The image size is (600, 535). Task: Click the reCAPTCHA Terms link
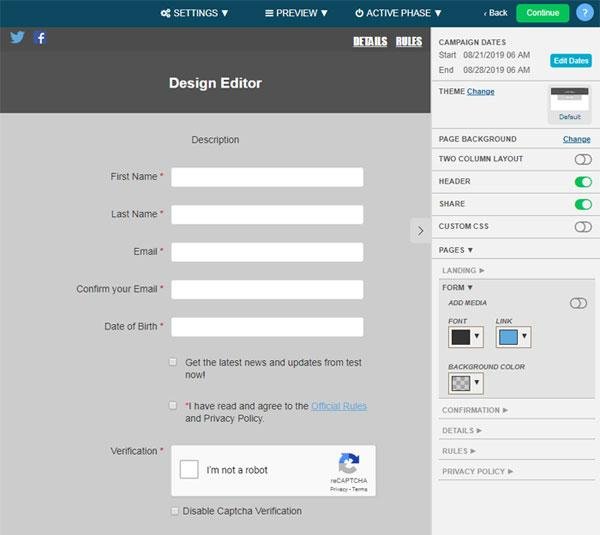click(x=360, y=489)
